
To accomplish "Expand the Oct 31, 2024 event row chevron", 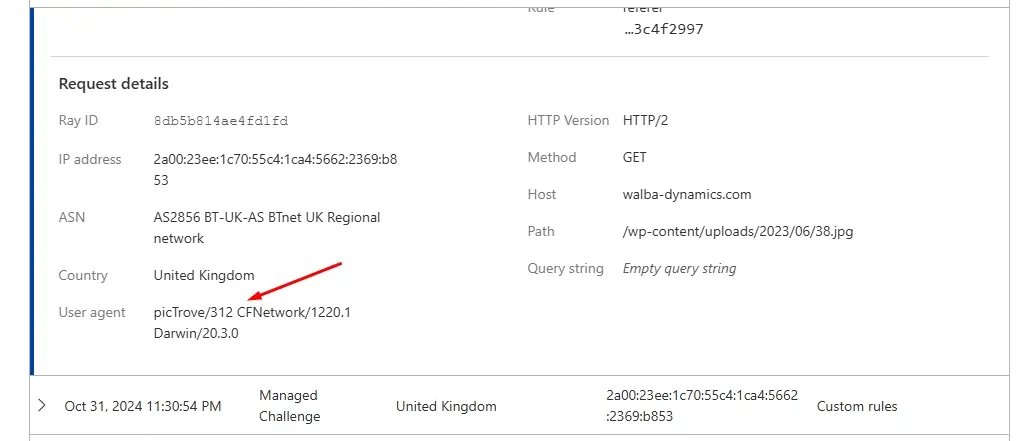I will pyautogui.click(x=41, y=406).
